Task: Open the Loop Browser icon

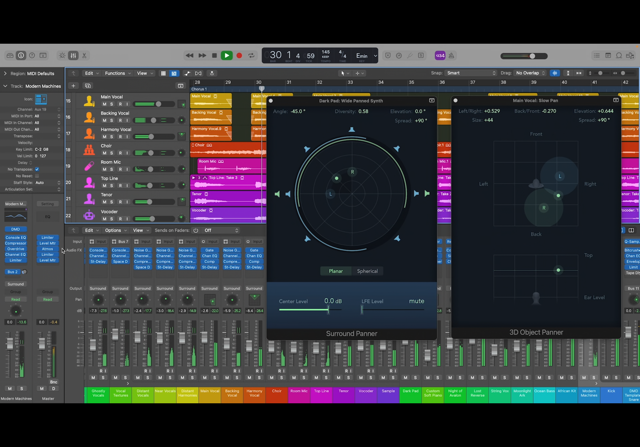Action: pos(619,56)
